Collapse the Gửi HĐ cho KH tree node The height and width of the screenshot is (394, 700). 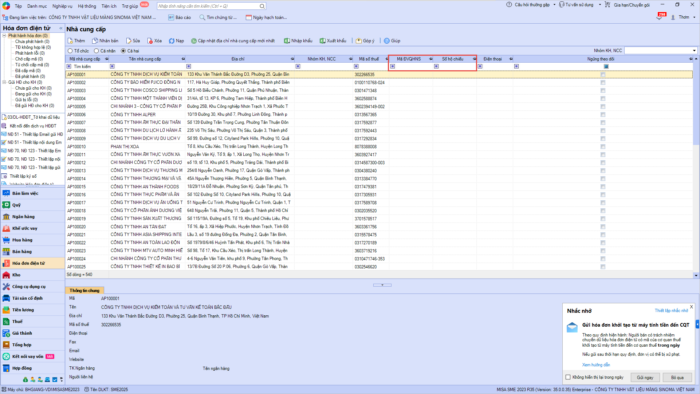click(x=4, y=82)
